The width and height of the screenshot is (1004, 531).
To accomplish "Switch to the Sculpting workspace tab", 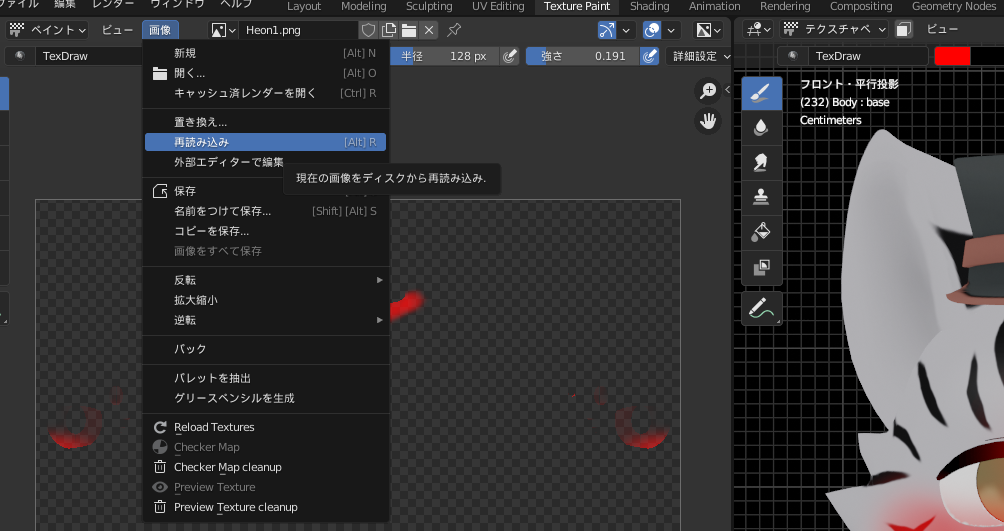I will click(429, 6).
